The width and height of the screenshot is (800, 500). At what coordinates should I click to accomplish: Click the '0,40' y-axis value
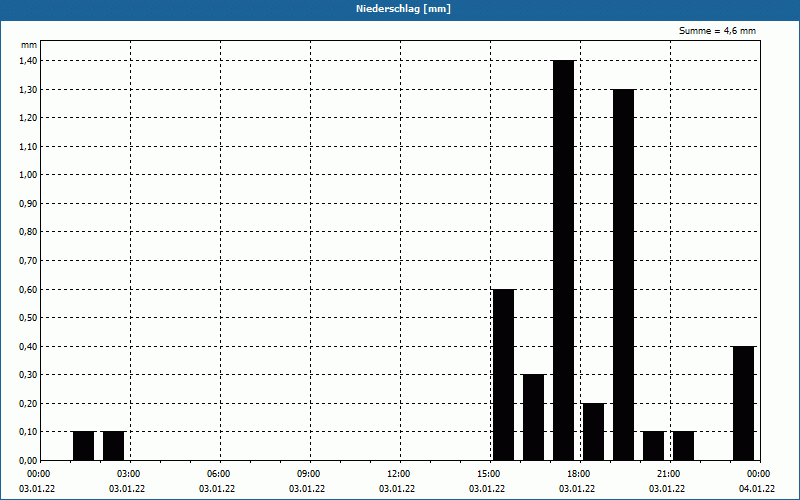click(x=29, y=346)
